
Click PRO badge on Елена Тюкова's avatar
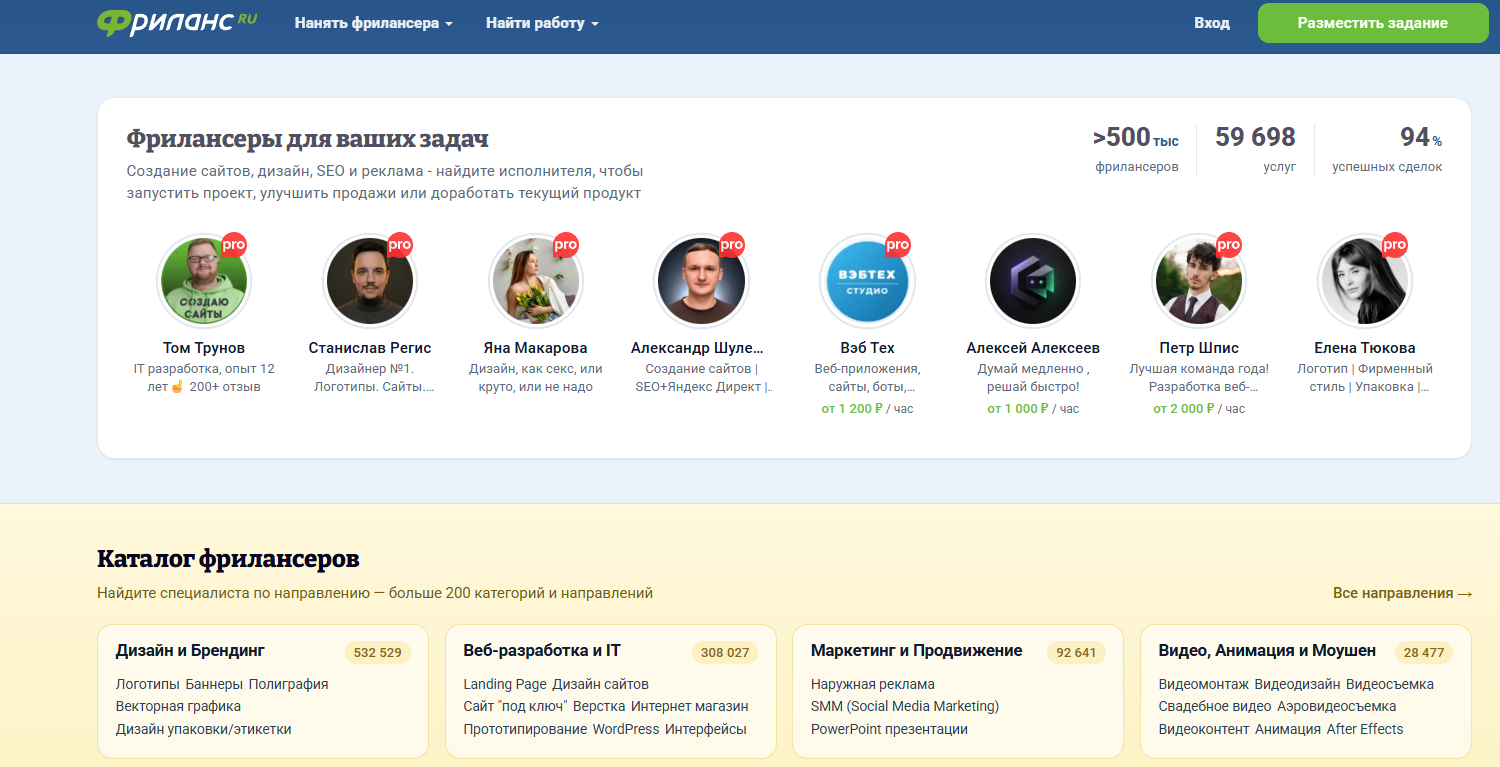(x=1394, y=245)
